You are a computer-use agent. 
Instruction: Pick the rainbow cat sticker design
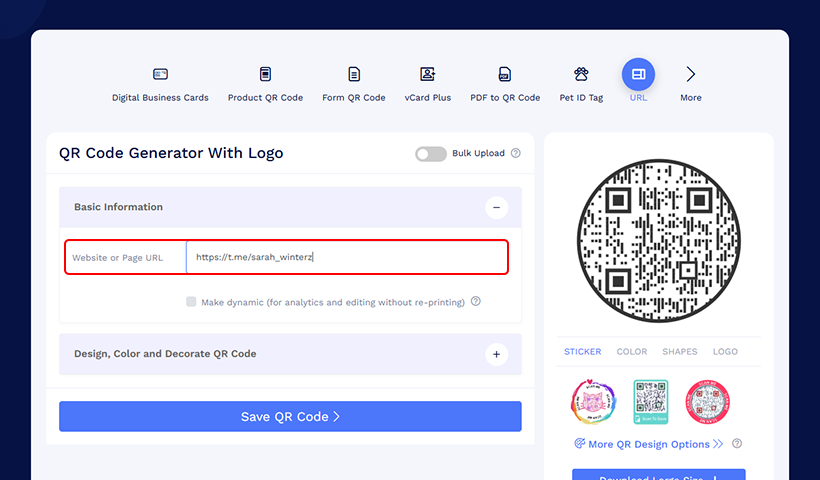click(x=593, y=402)
